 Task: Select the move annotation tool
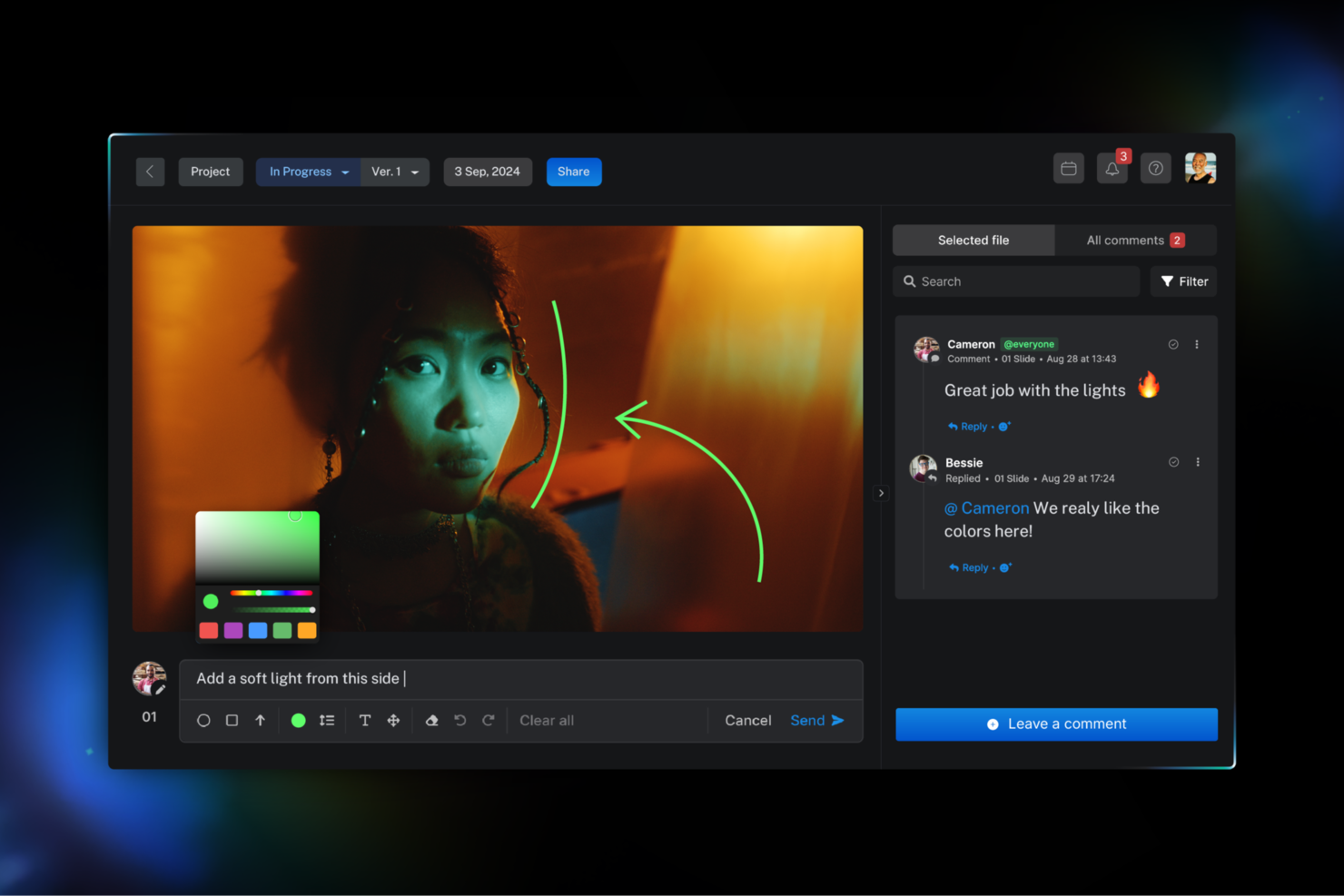pyautogui.click(x=393, y=720)
